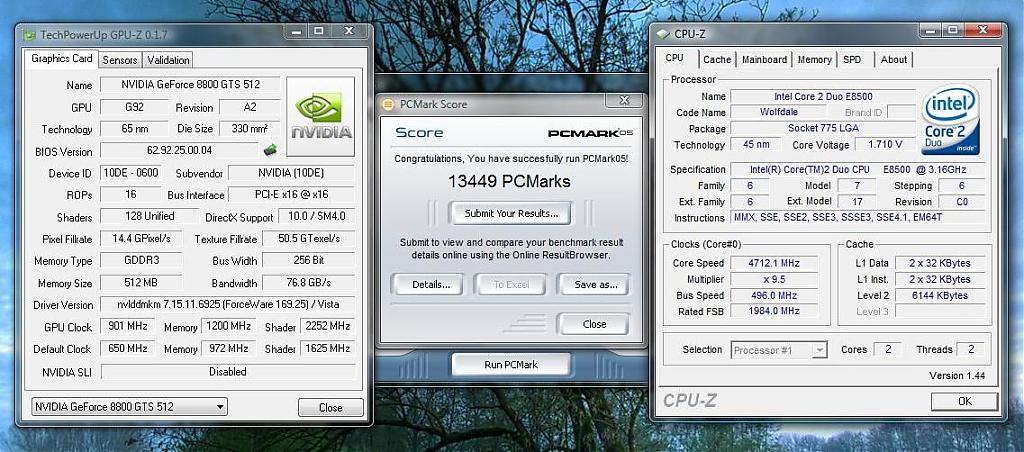Minimize the GPU-Z window
The height and width of the screenshot is (452, 1024).
pos(296,30)
